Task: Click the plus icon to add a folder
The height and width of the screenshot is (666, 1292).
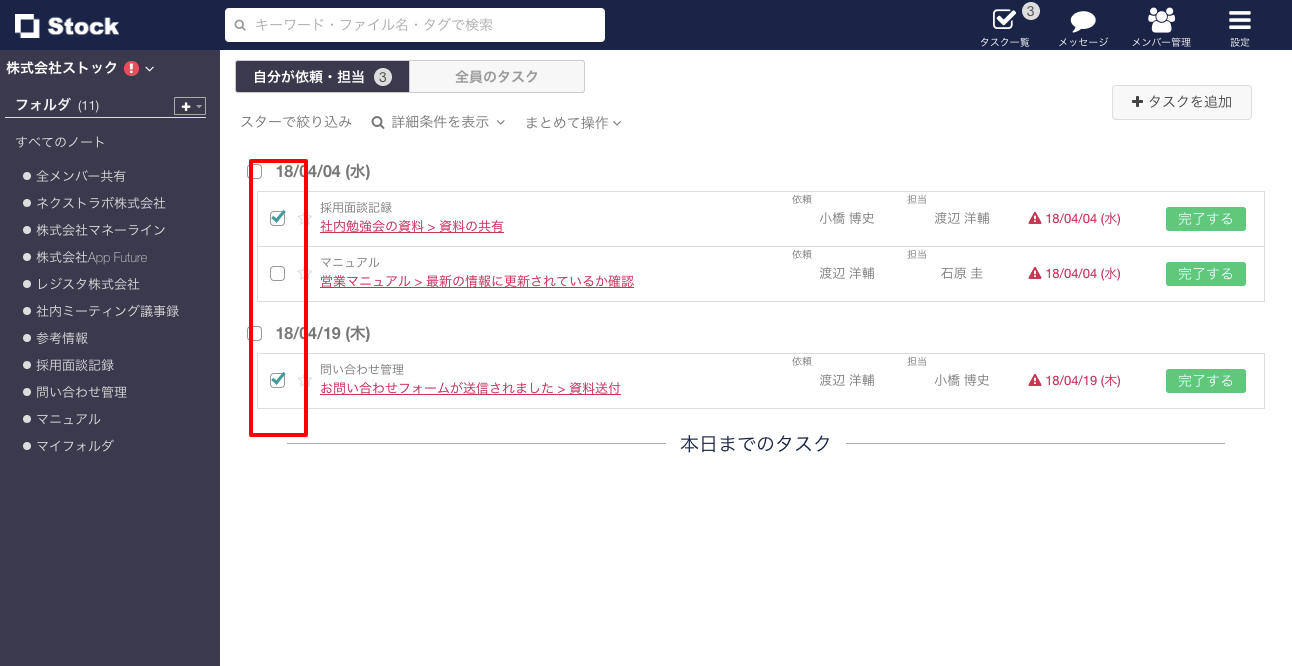Action: [184, 105]
